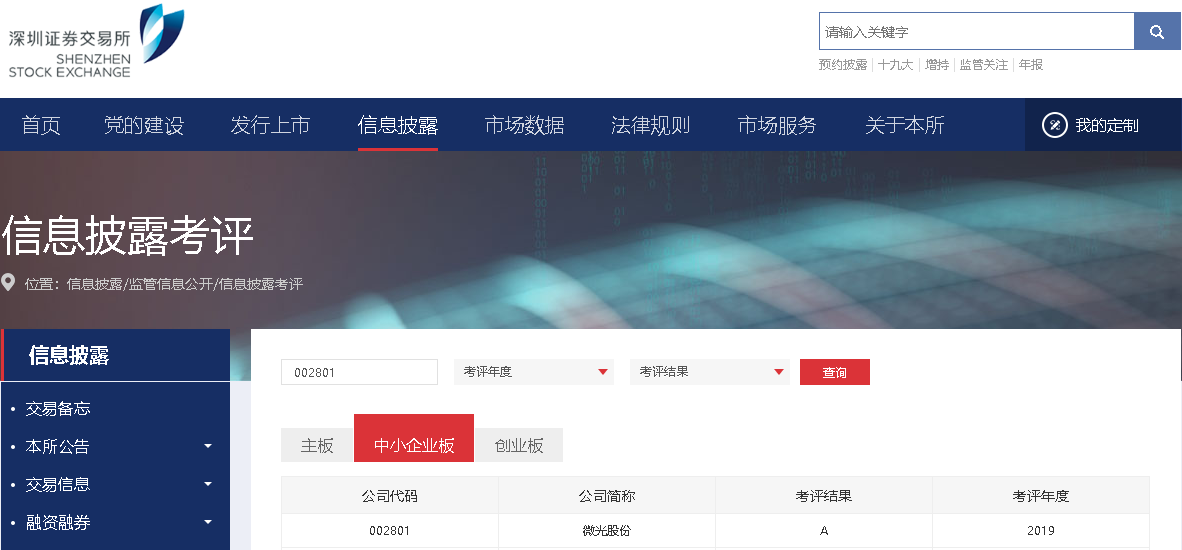
Task: Switch to the 中小企业板 tab
Action: click(414, 438)
